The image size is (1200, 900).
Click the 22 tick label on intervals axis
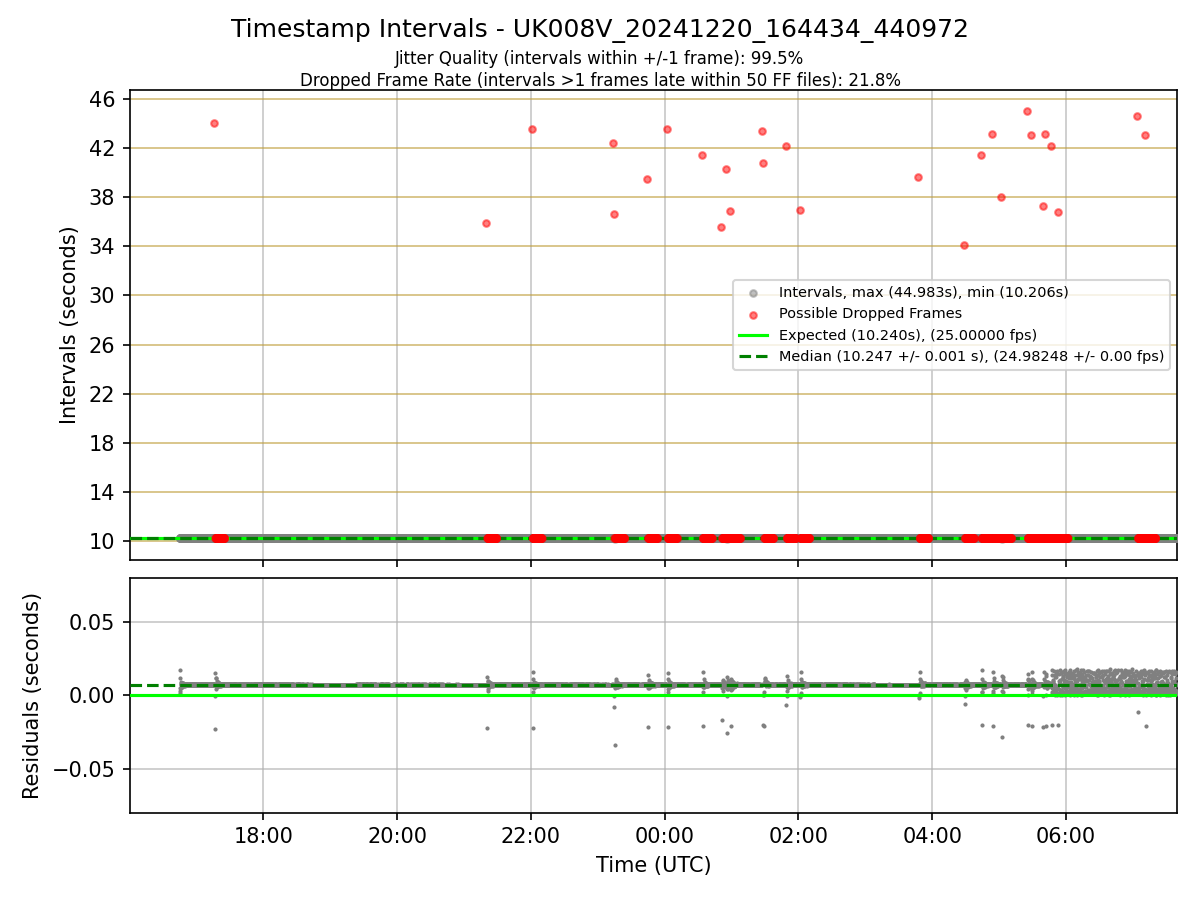pos(105,394)
